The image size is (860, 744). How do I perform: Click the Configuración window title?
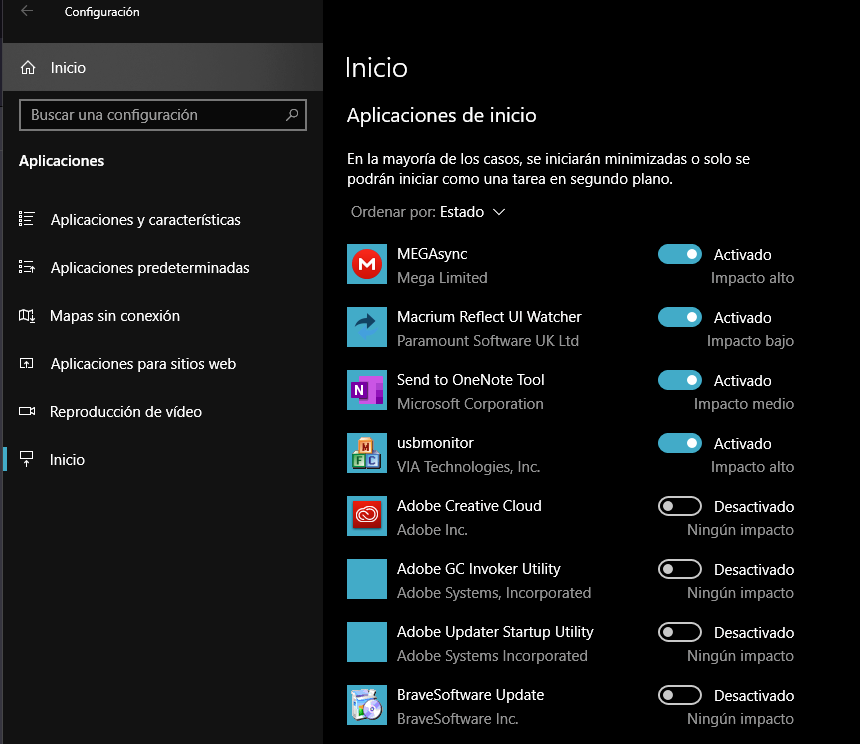tap(102, 12)
